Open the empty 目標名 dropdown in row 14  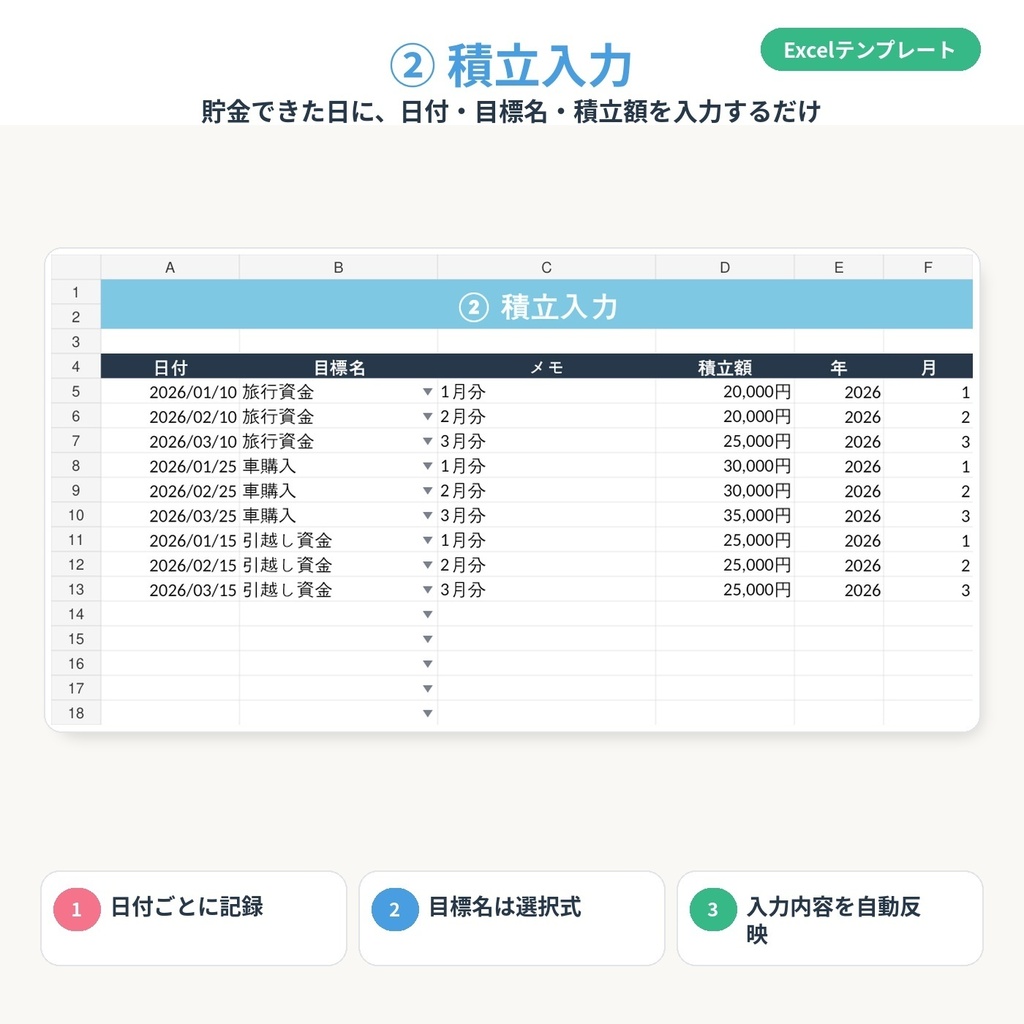click(x=428, y=615)
